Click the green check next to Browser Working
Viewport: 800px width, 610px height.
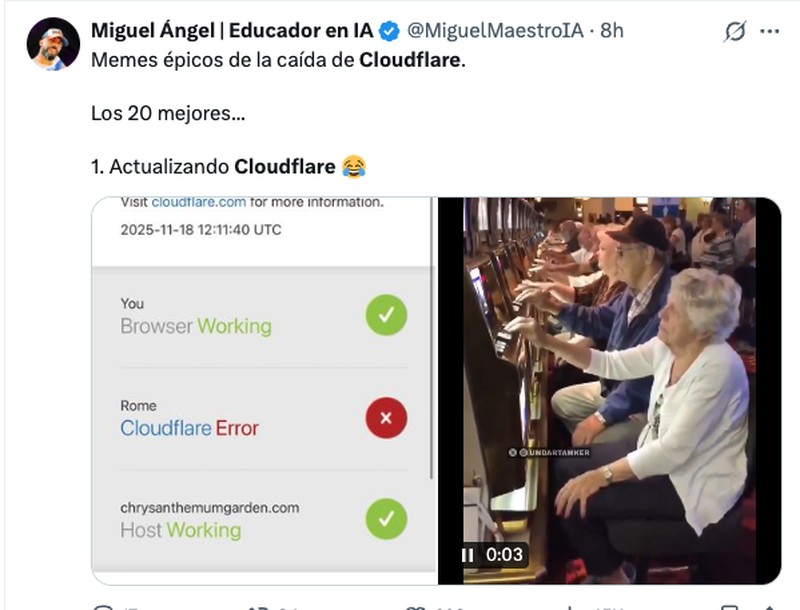(386, 315)
